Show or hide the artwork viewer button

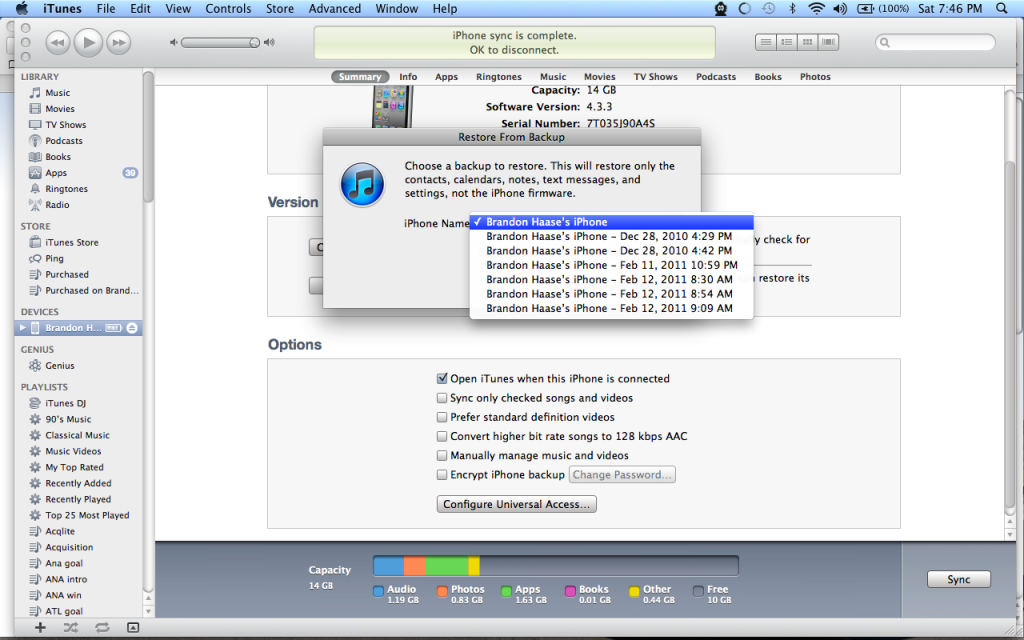pyautogui.click(x=133, y=628)
